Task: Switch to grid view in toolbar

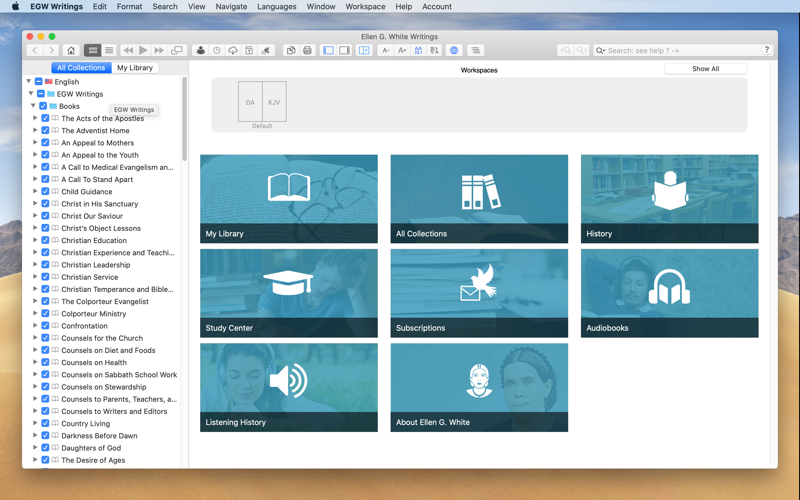Action: pyautogui.click(x=92, y=50)
